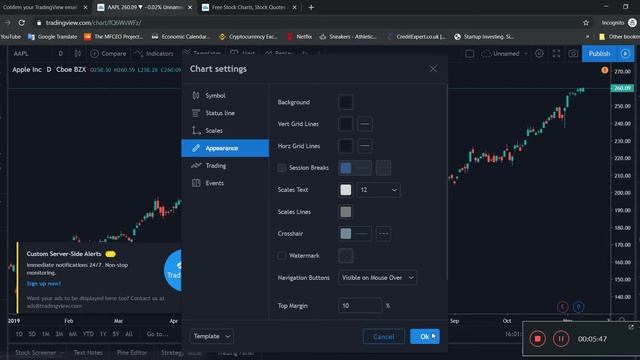Open the Symbol settings section
640x360 pixels.
(x=225, y=96)
